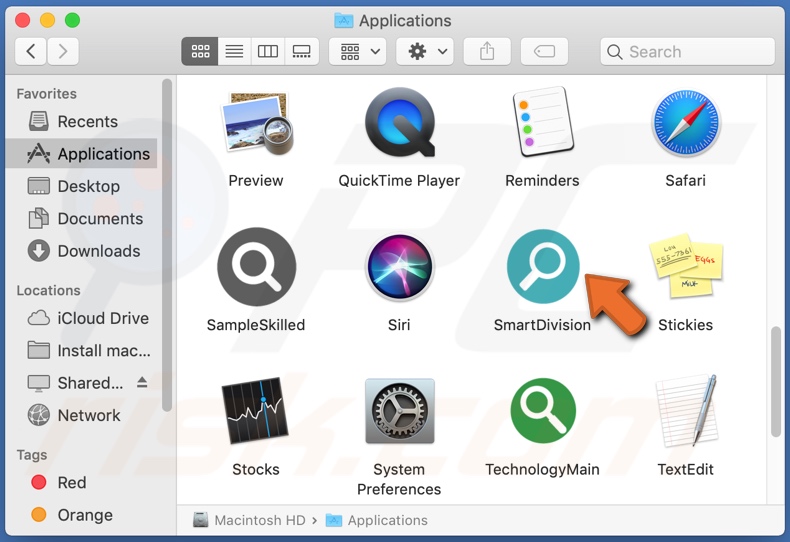This screenshot has height=542, width=790.
Task: Open Desktop in the sidebar
Action: point(82,186)
